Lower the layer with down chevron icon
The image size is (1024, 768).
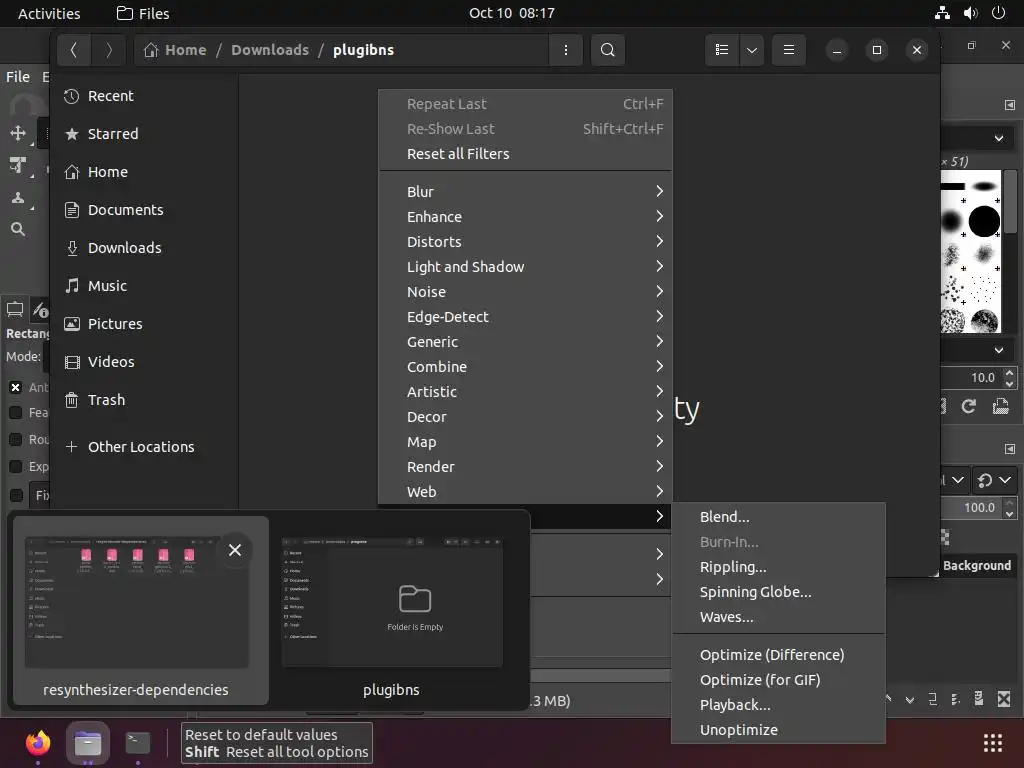[910, 700]
